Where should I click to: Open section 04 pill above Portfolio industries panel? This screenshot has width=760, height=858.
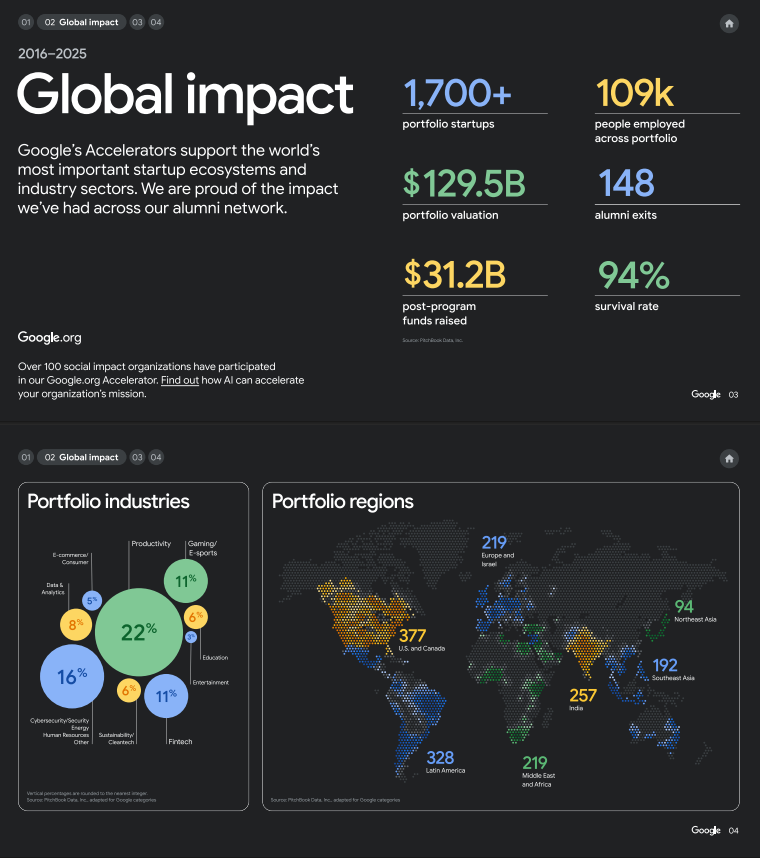(156, 457)
